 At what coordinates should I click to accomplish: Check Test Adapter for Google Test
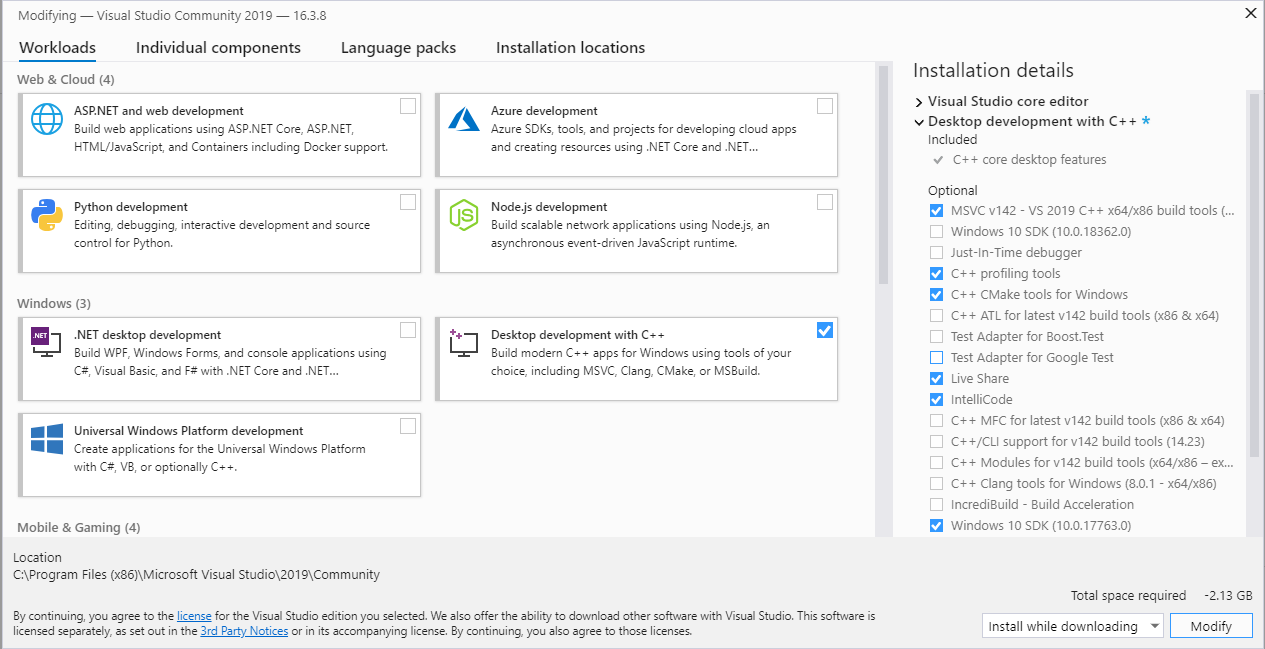(x=936, y=358)
